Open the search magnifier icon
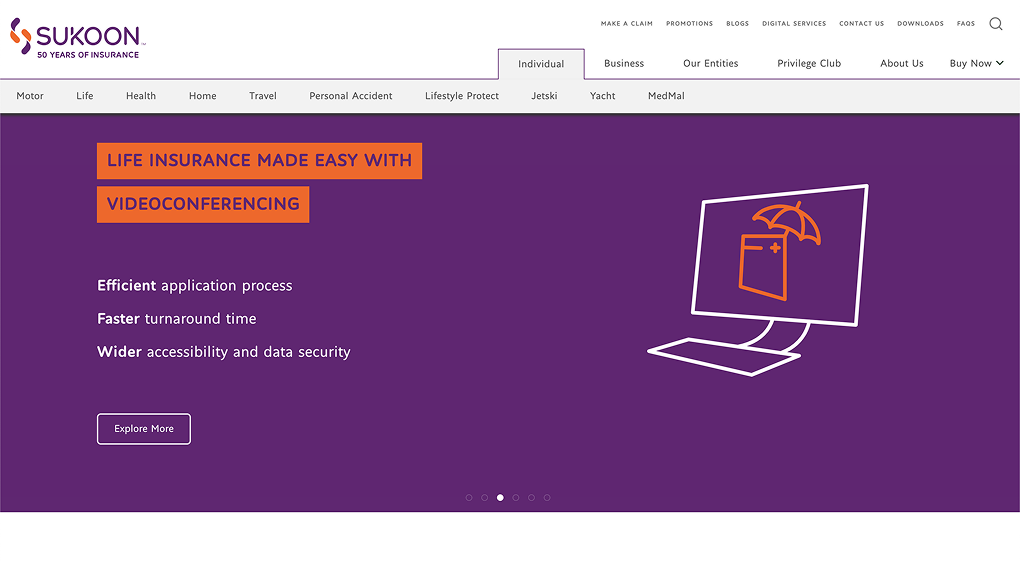 (x=995, y=24)
